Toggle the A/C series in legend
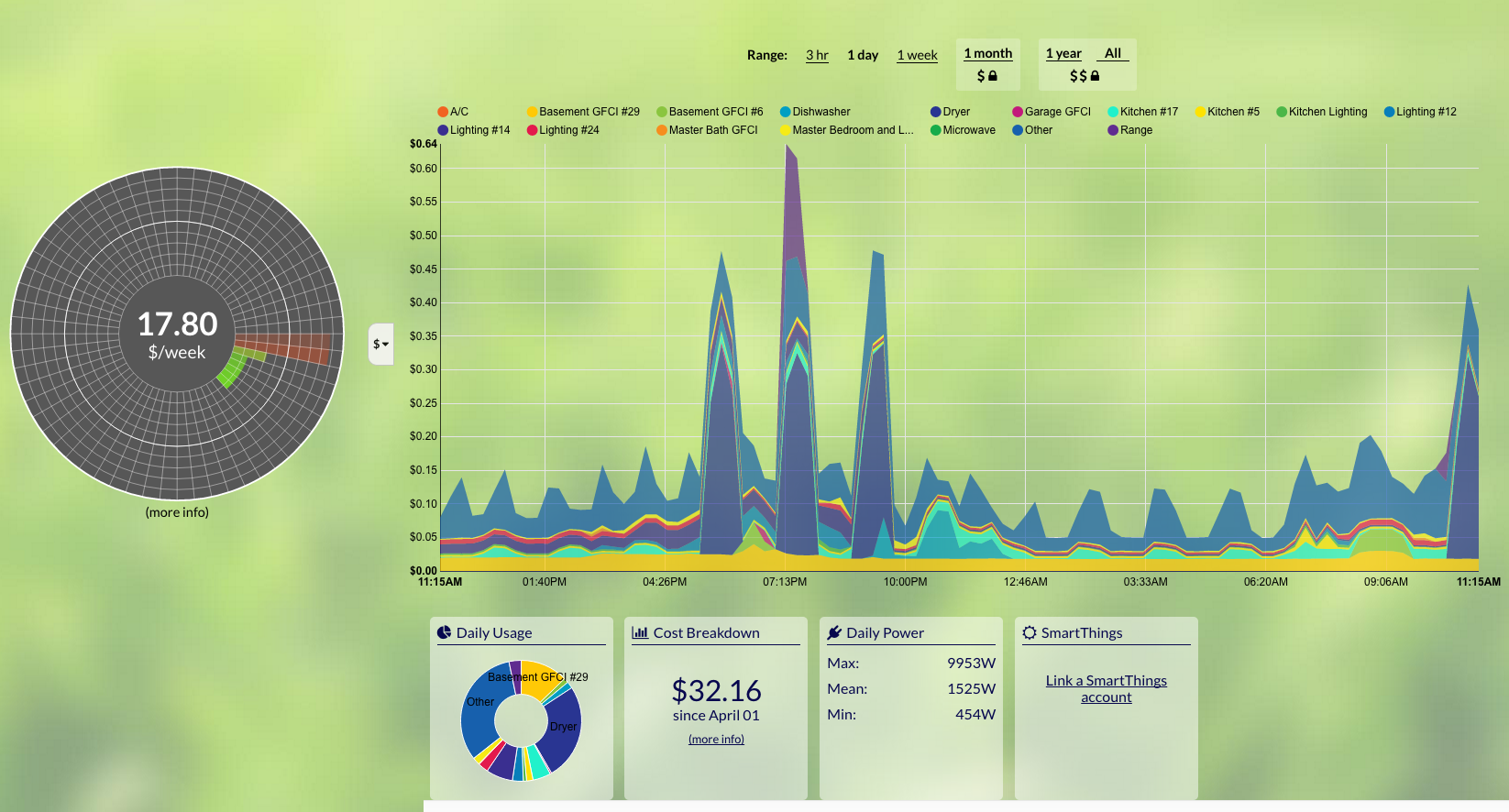 [453, 112]
